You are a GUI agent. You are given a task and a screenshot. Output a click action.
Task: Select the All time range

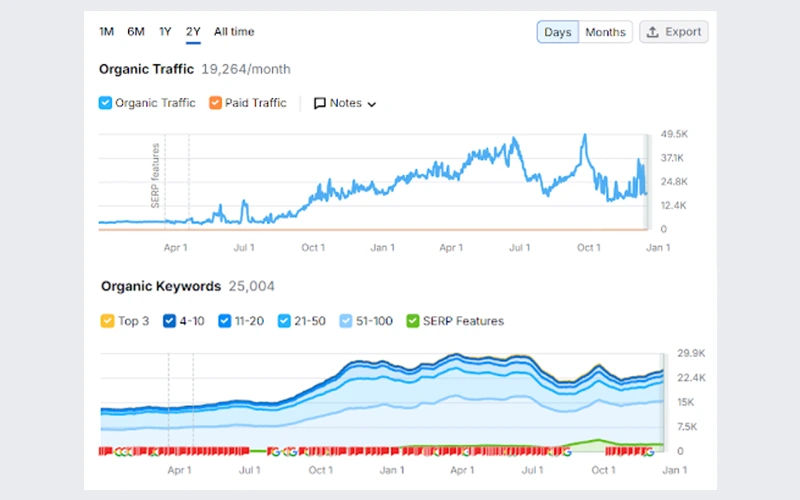point(233,32)
